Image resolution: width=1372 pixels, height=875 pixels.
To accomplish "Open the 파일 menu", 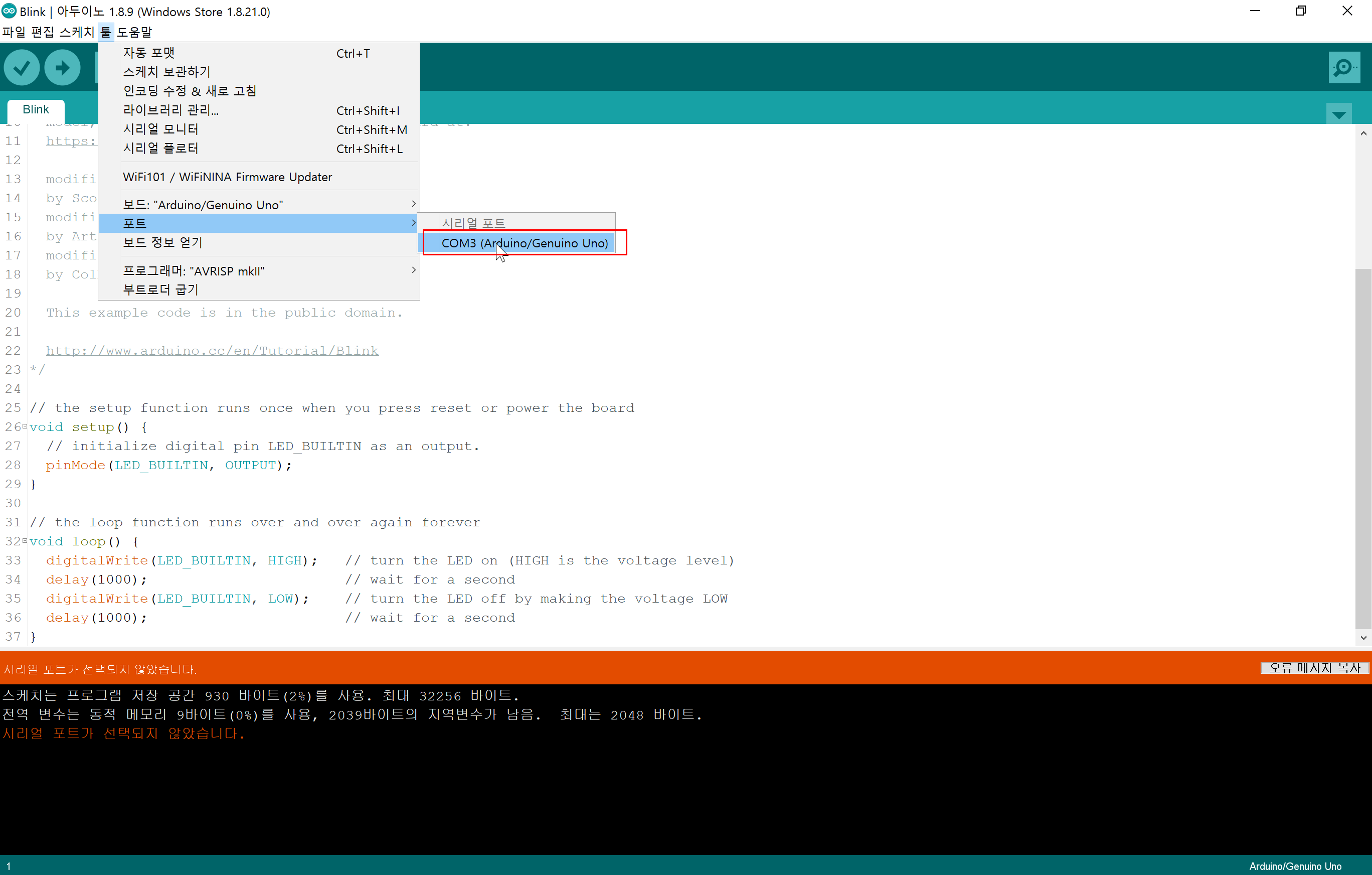I will tap(14, 32).
